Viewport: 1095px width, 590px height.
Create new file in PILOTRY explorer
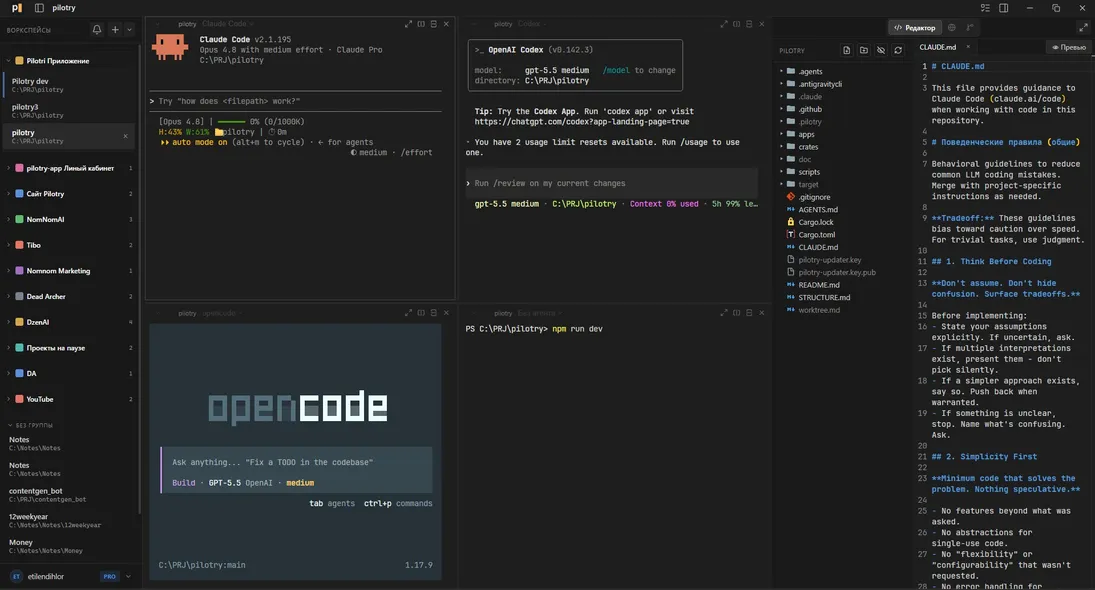click(x=846, y=50)
